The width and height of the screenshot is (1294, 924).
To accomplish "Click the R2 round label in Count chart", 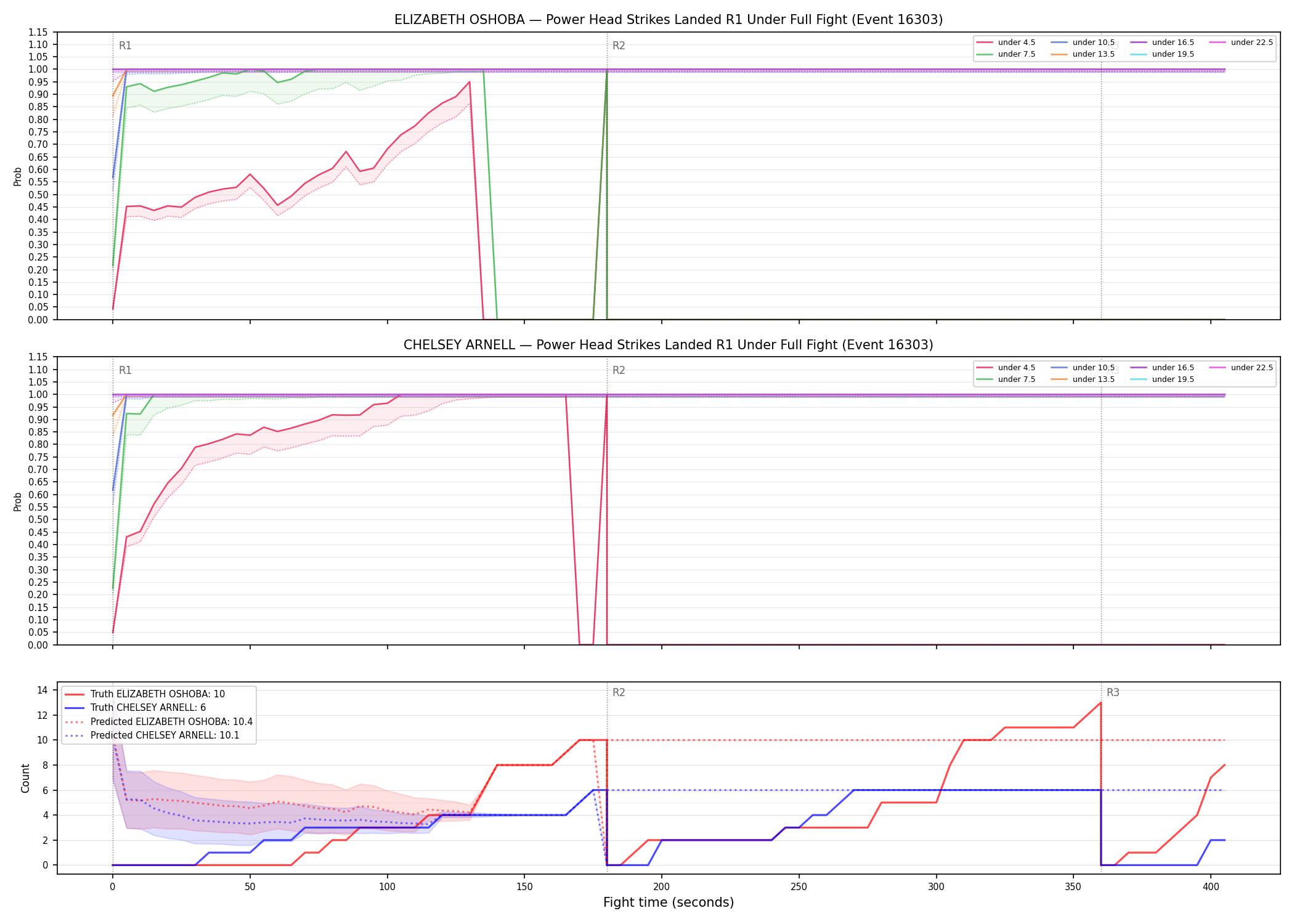I will point(619,692).
